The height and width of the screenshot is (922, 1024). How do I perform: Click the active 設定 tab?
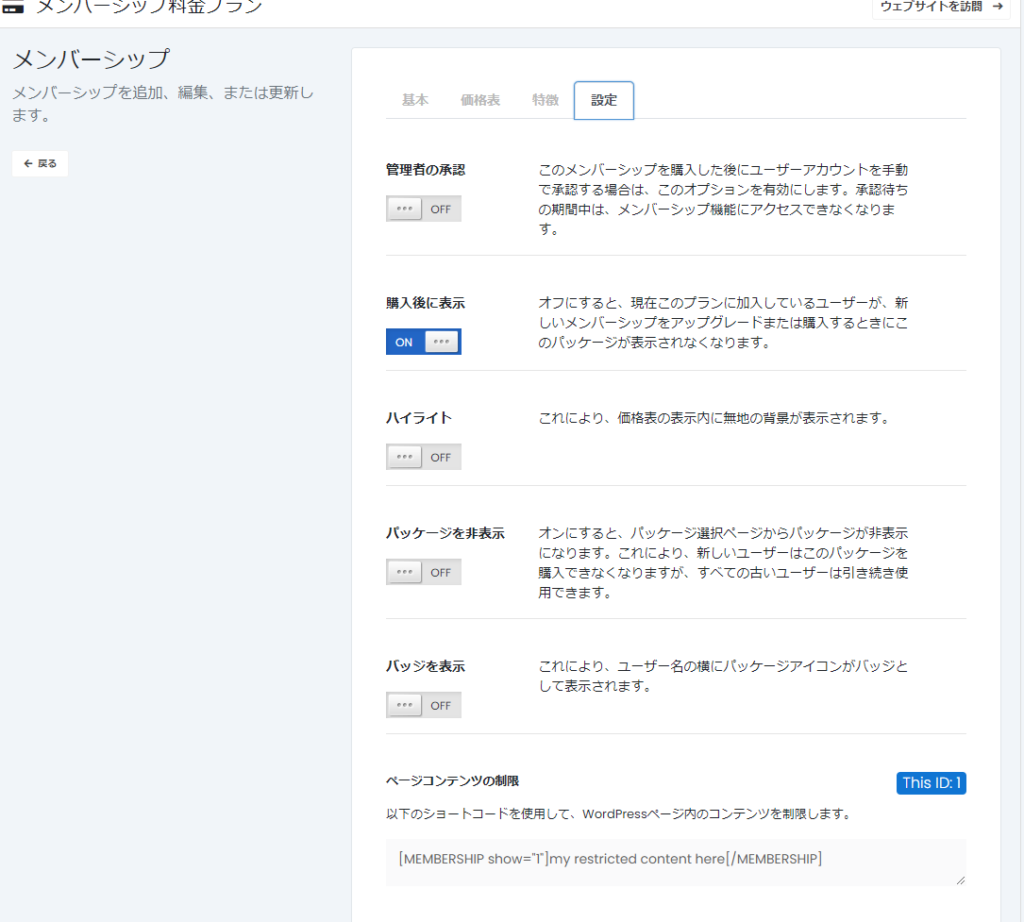604,100
